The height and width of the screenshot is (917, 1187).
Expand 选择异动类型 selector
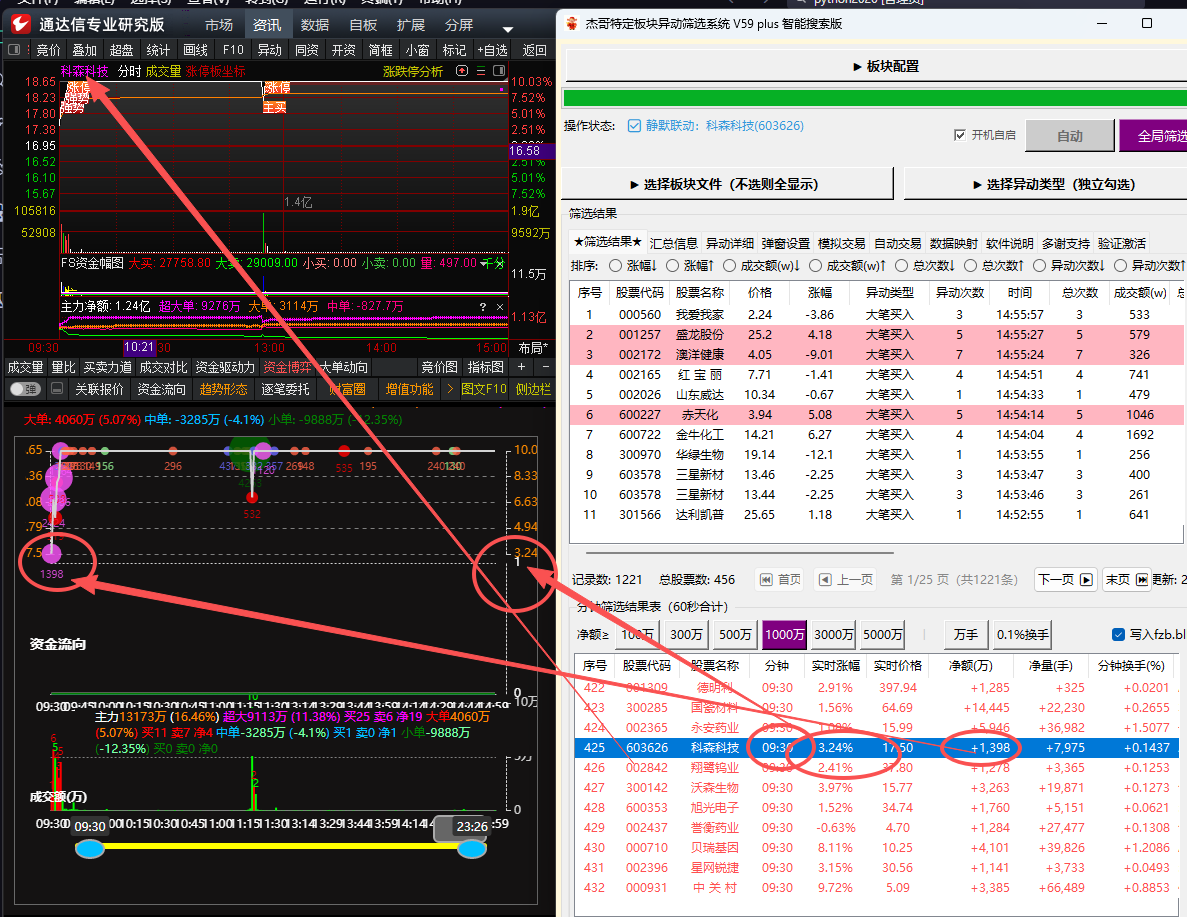coord(1045,184)
